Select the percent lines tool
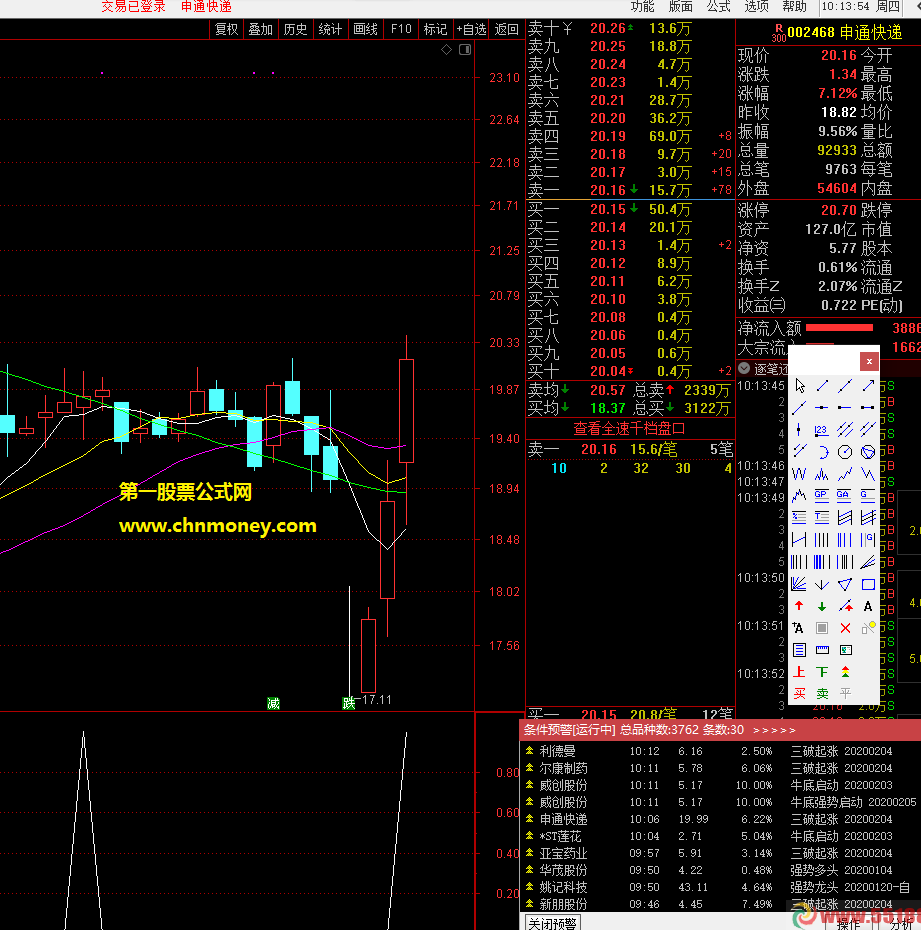The width and height of the screenshot is (921, 930). click(799, 517)
